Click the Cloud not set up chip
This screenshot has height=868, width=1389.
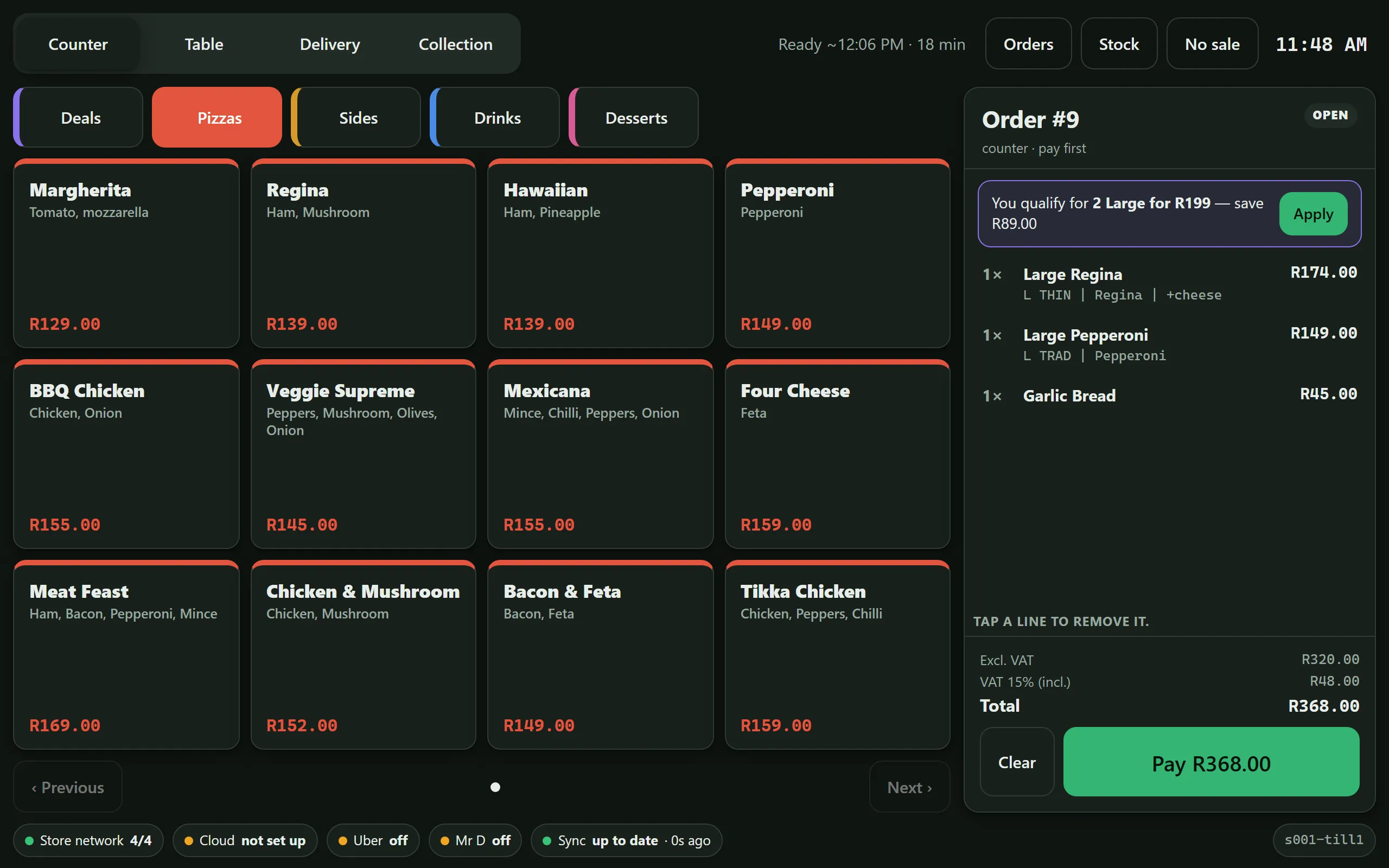pyautogui.click(x=245, y=840)
